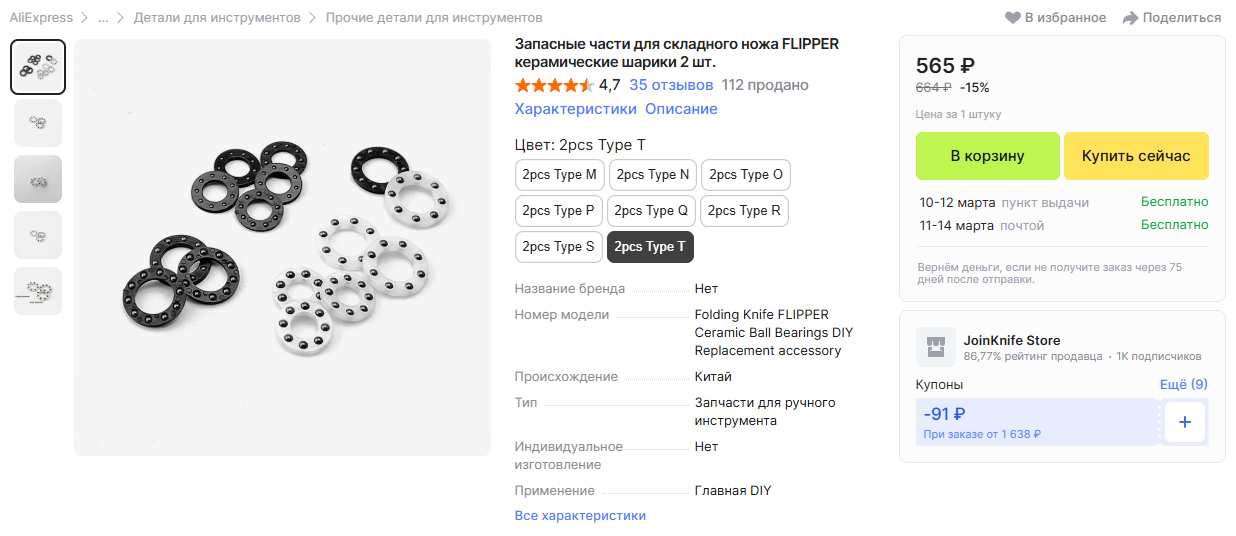
Task: Select the 2pcs Type M option
Action: (x=559, y=175)
